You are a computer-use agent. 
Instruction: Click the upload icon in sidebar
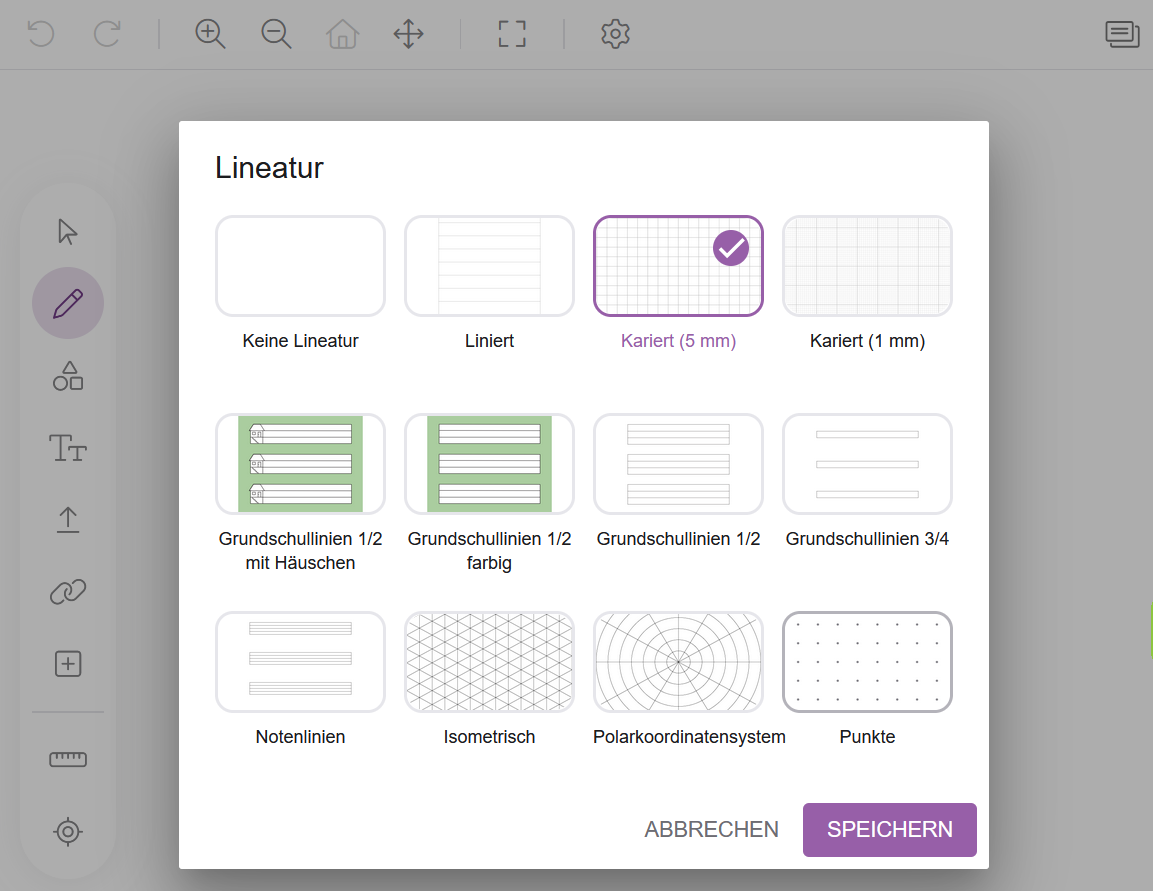68,520
